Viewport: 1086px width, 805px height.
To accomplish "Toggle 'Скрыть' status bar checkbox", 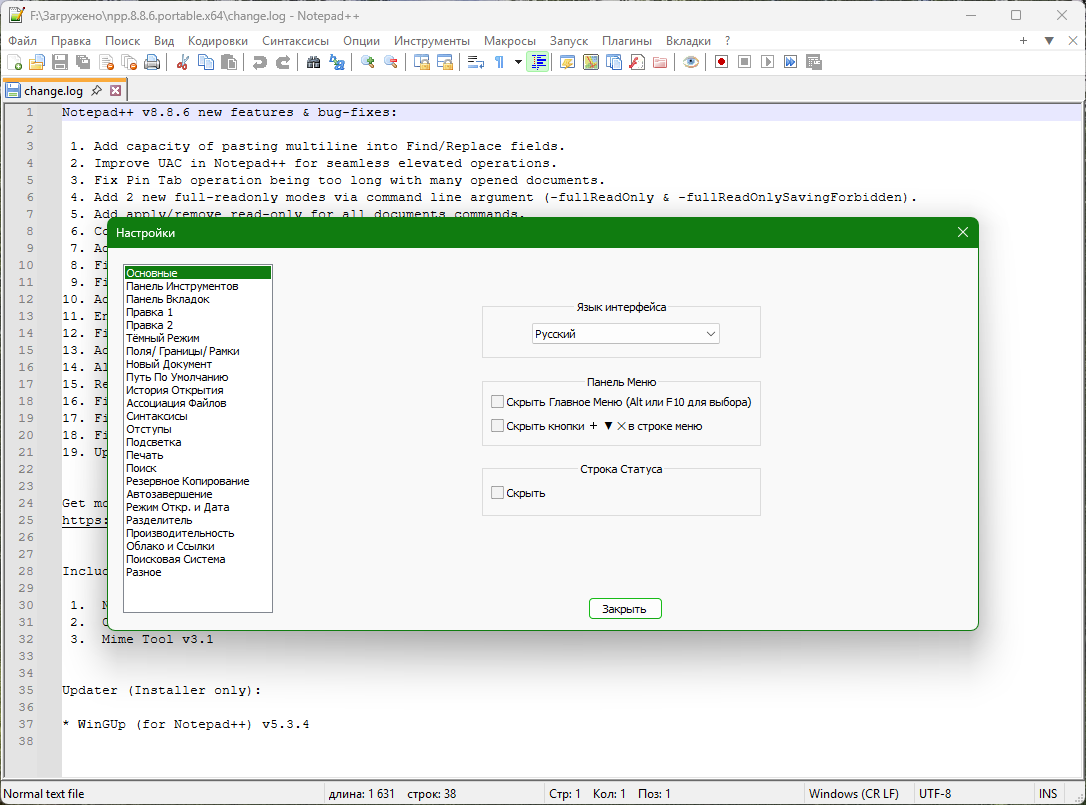I will pos(497,493).
